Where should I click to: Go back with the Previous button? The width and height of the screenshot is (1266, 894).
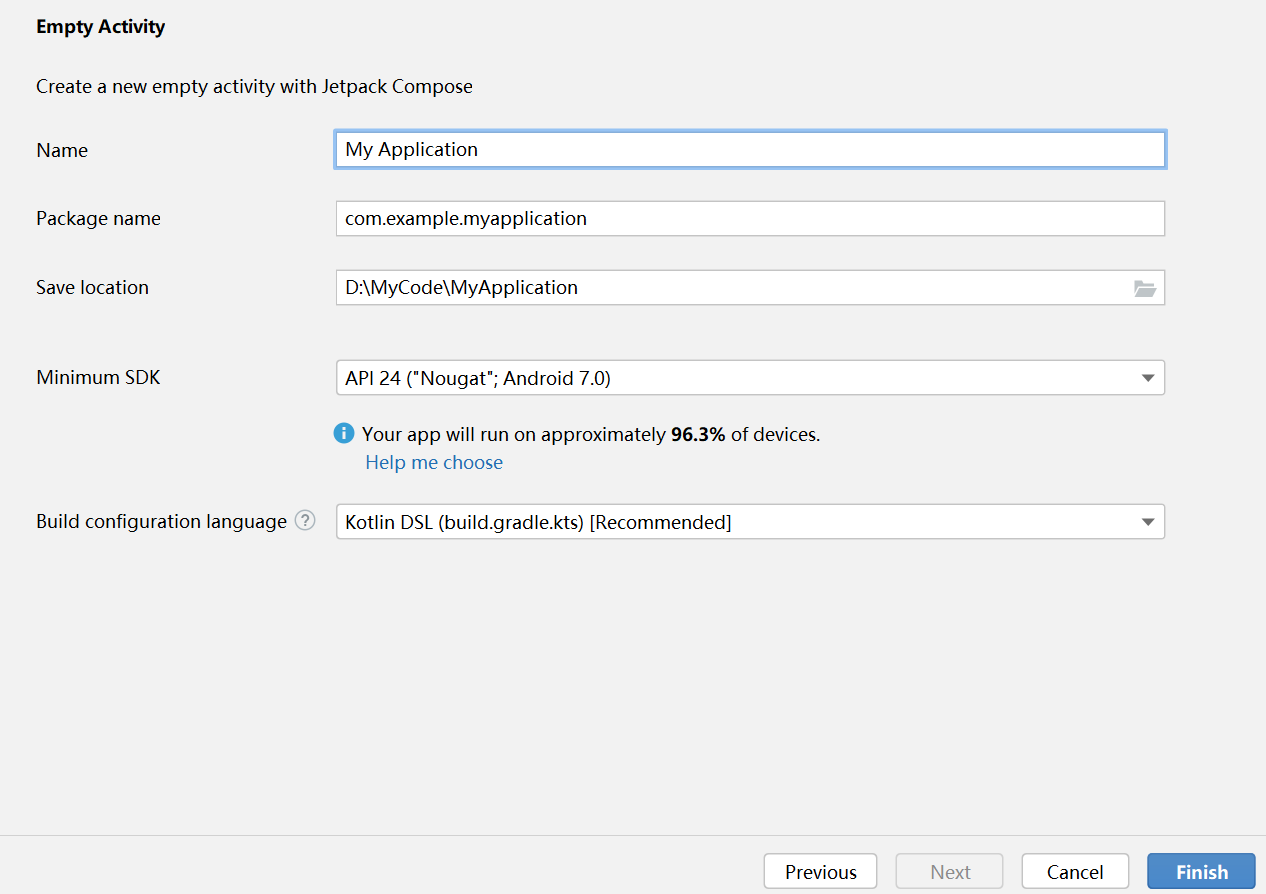click(820, 872)
